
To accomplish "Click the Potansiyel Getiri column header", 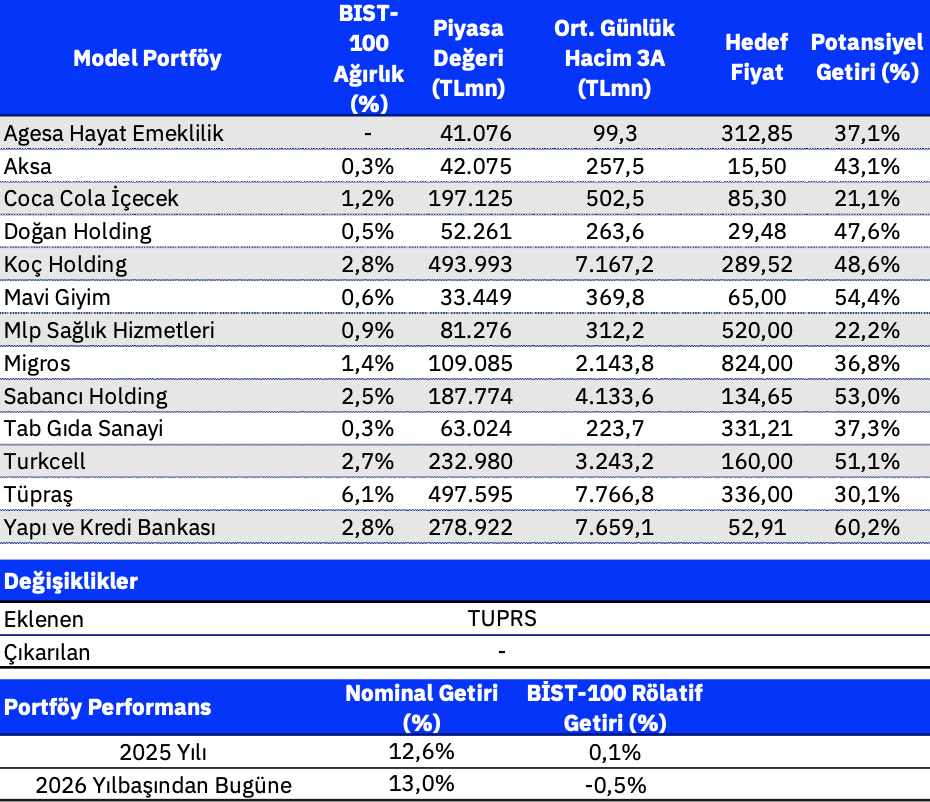I will point(866,58).
